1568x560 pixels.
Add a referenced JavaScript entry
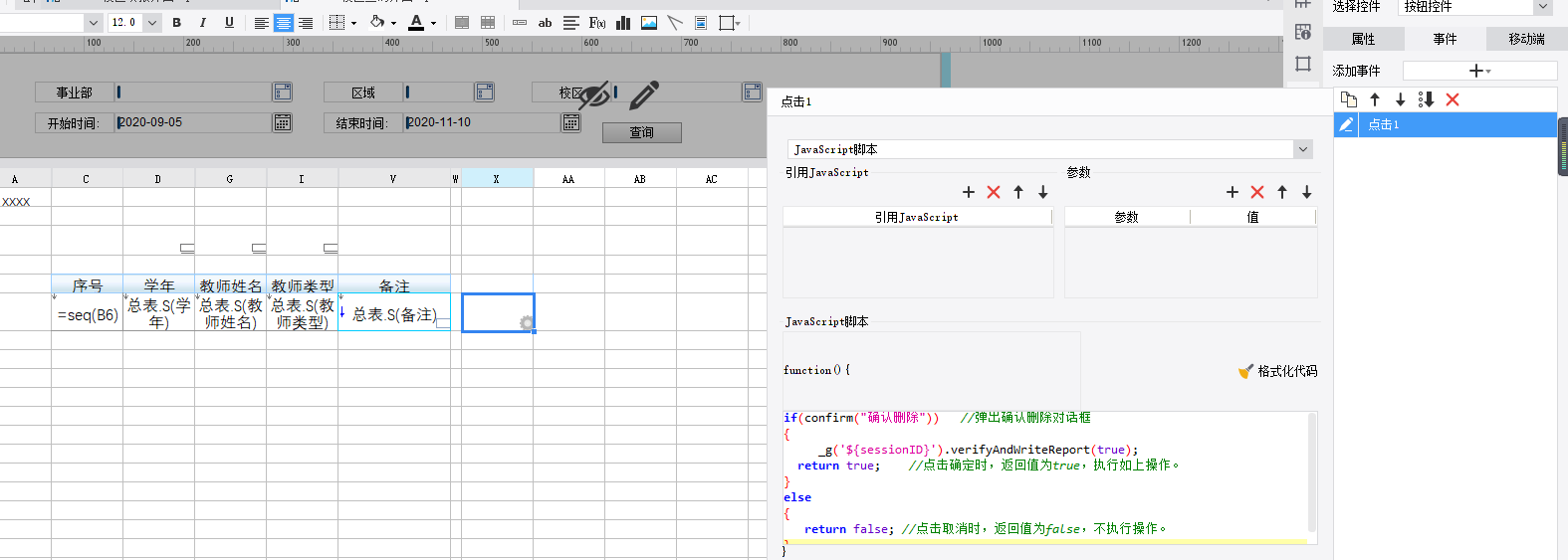(969, 192)
